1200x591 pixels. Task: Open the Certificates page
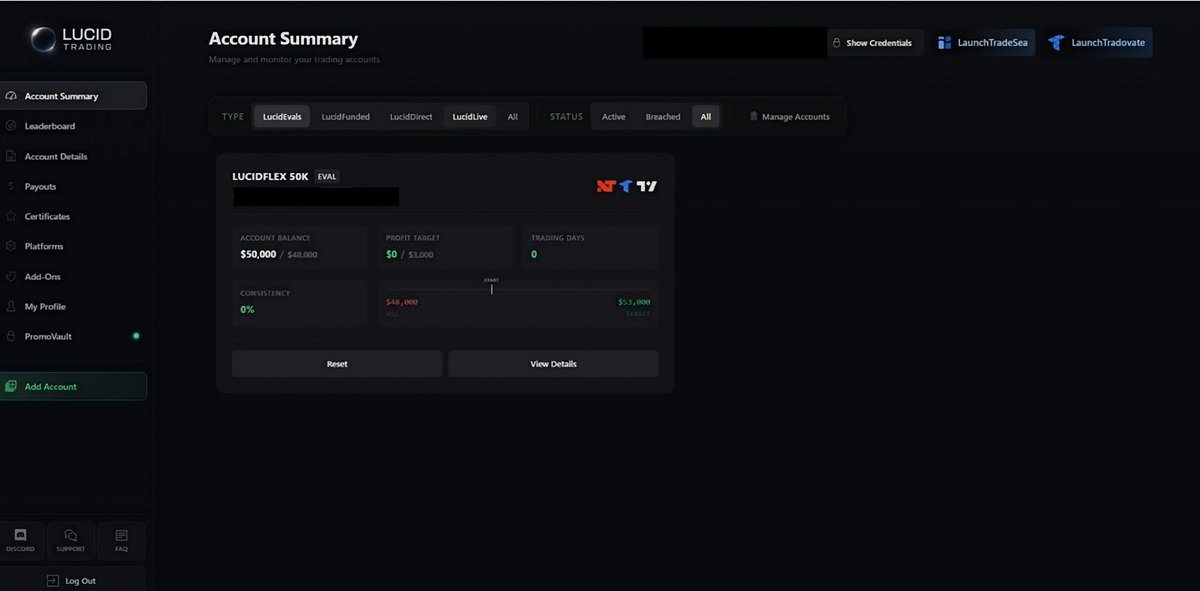(x=73, y=216)
